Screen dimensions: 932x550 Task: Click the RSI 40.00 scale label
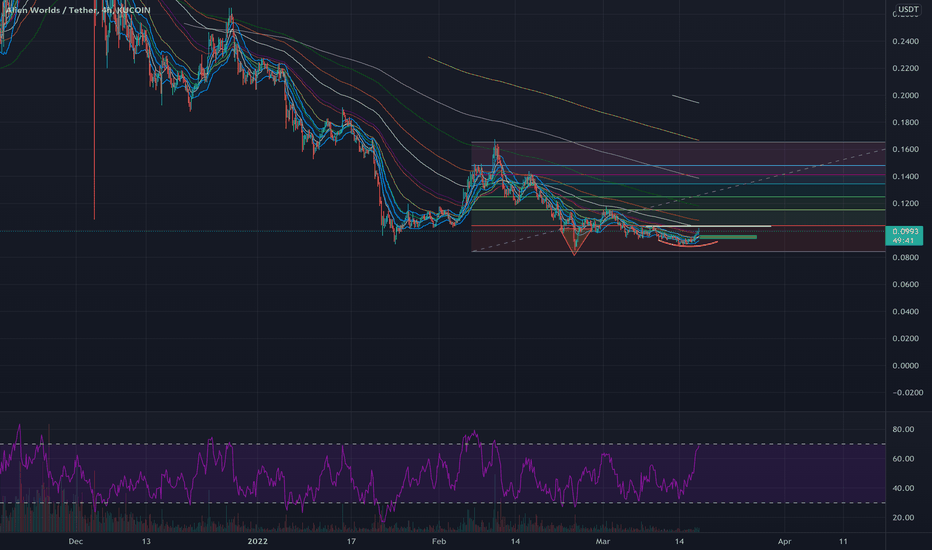903,488
